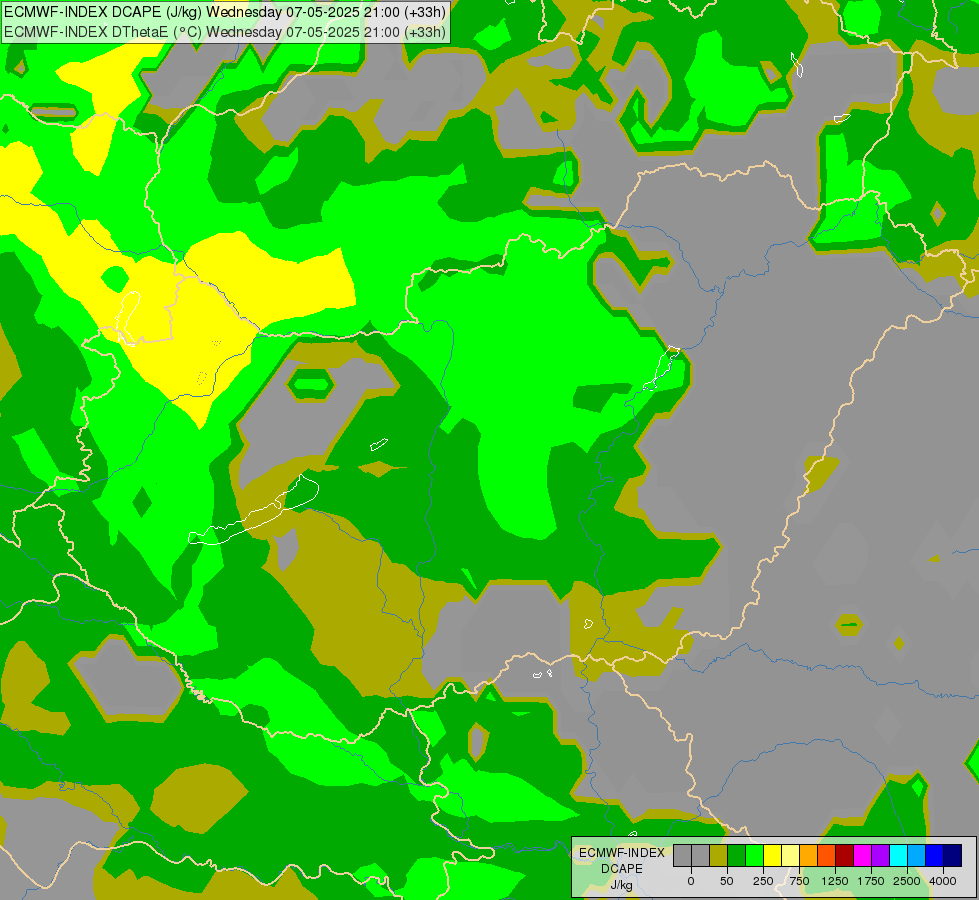Click the leftmost gray legend swatch
The width and height of the screenshot is (979, 900).
point(682,856)
